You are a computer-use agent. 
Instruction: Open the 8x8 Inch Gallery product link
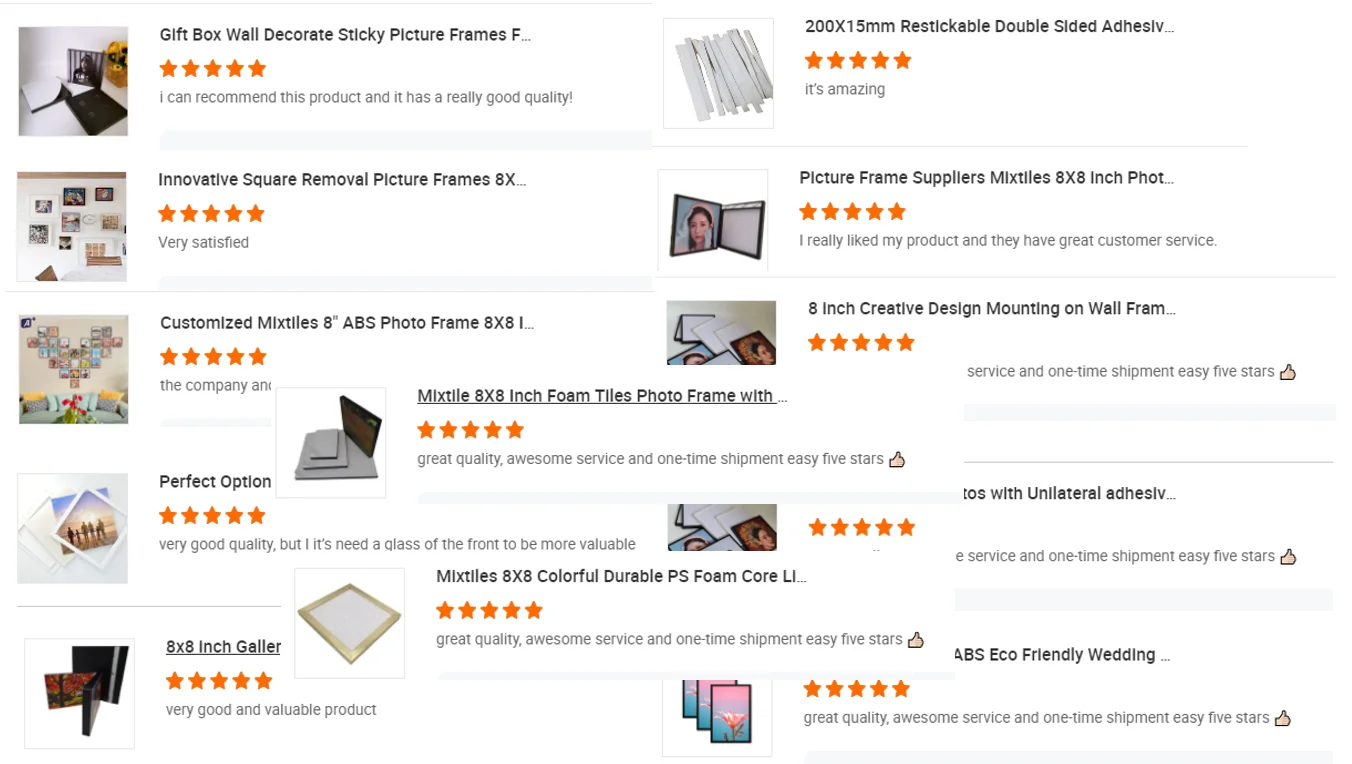pos(223,647)
